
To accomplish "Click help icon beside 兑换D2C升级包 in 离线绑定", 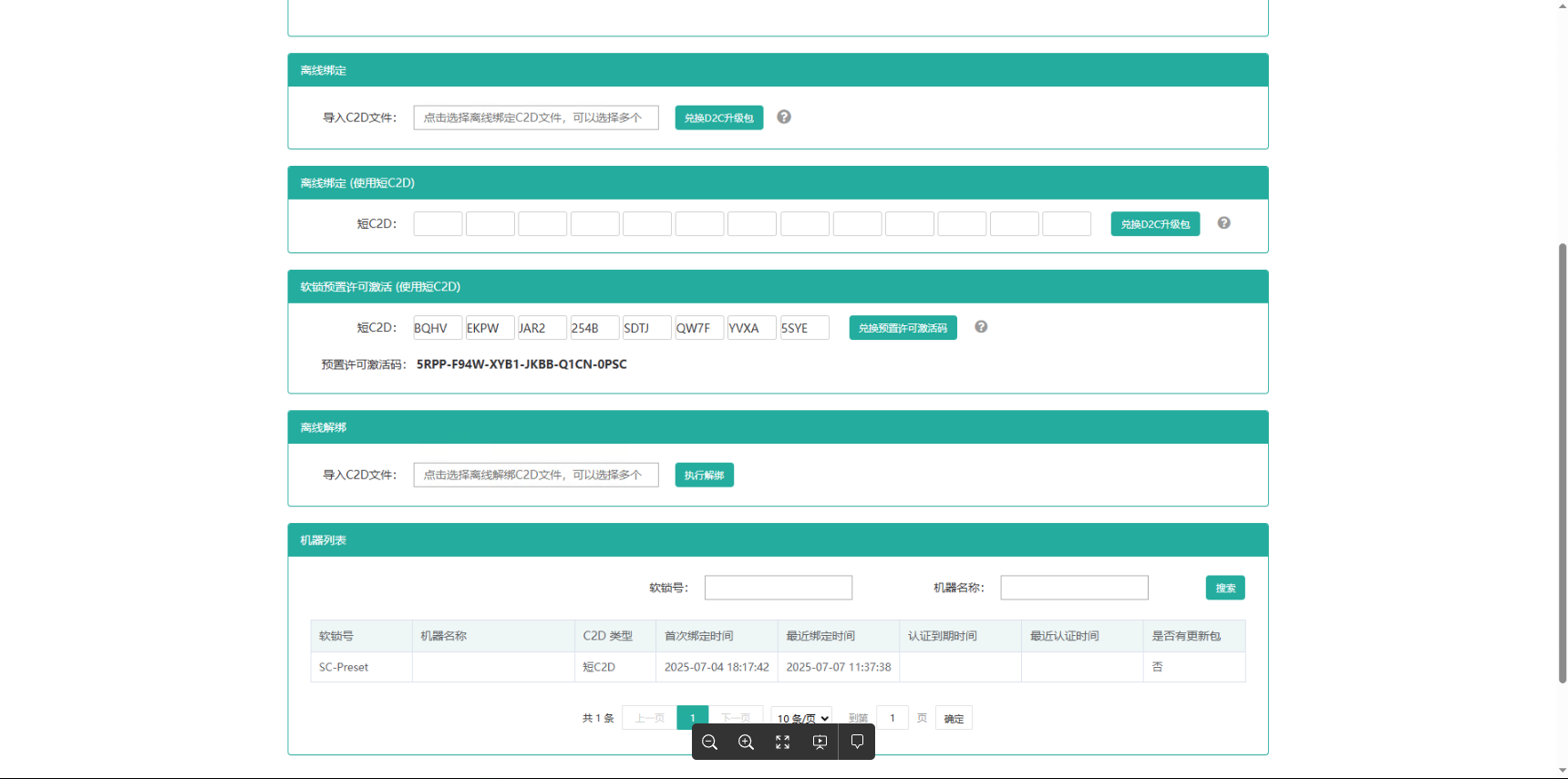I will pyautogui.click(x=784, y=117).
